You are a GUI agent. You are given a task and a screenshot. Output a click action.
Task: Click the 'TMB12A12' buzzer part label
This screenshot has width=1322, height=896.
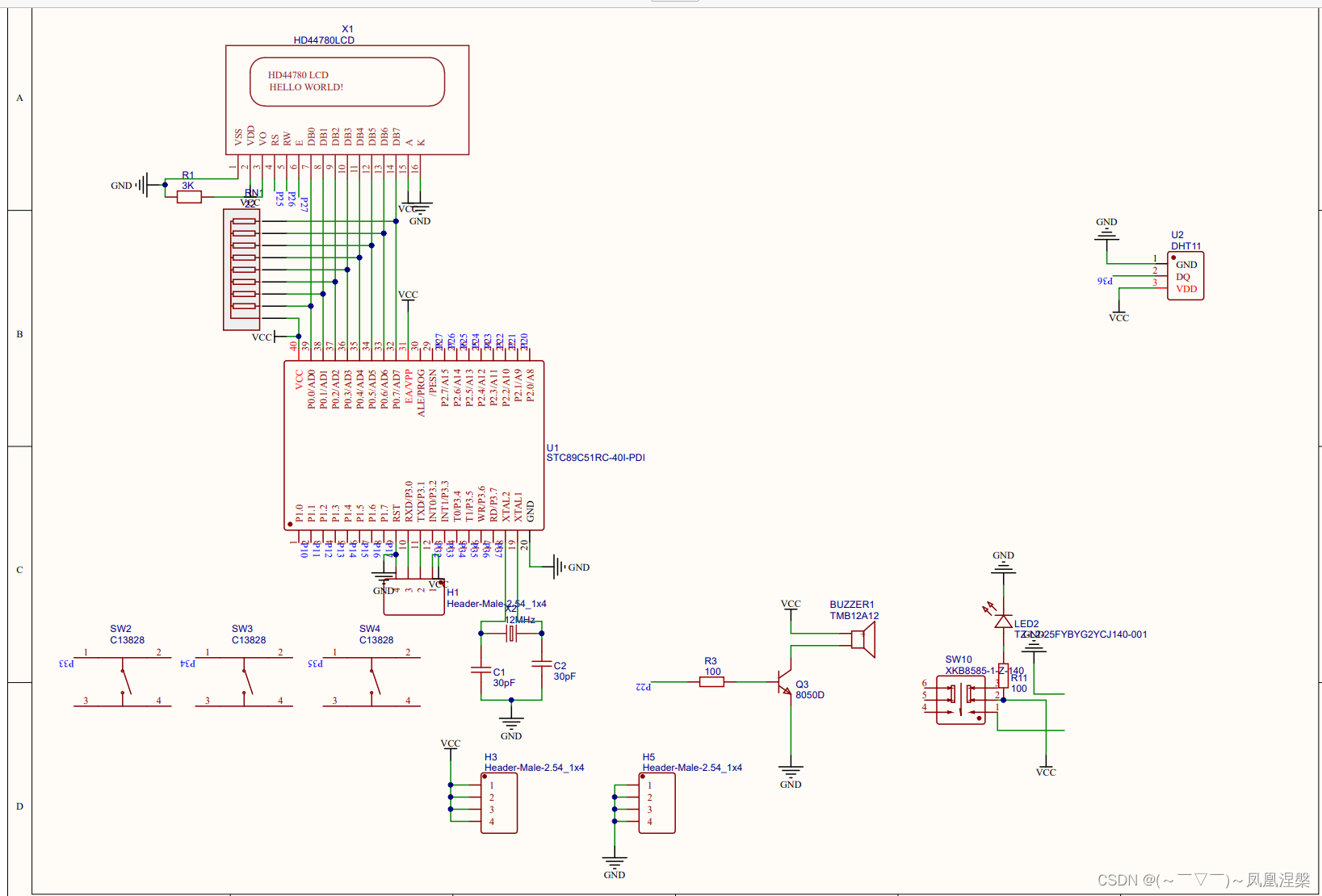(x=854, y=616)
